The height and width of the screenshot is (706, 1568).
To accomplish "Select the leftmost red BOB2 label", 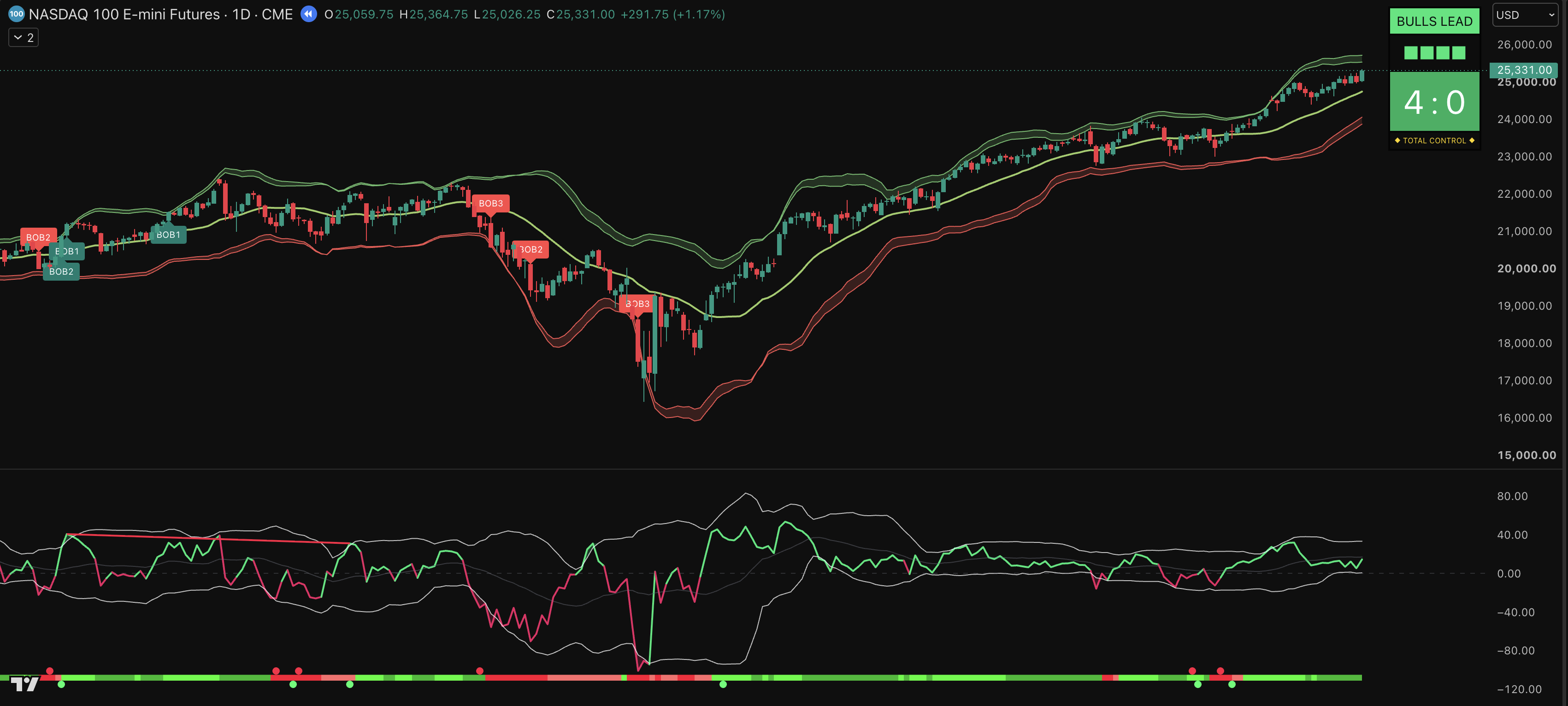I will click(x=38, y=237).
